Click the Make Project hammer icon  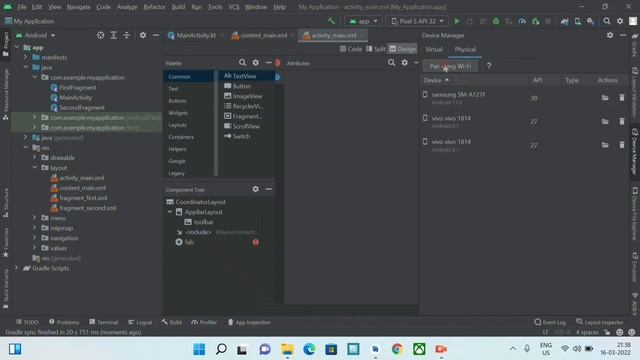click(331, 21)
